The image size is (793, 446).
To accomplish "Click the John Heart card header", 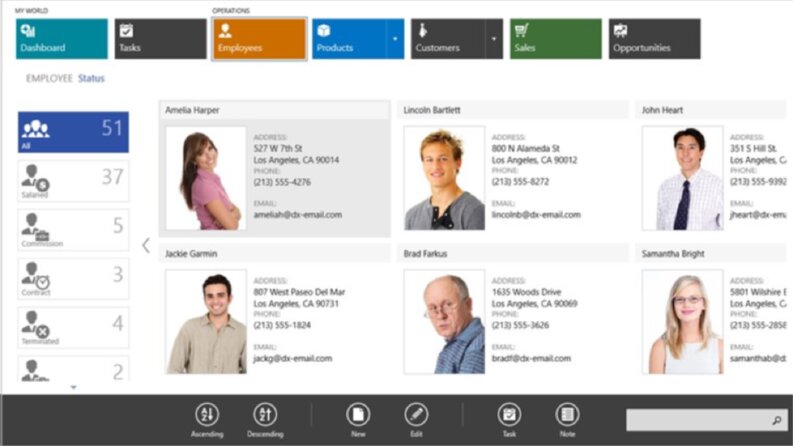I will click(x=711, y=110).
